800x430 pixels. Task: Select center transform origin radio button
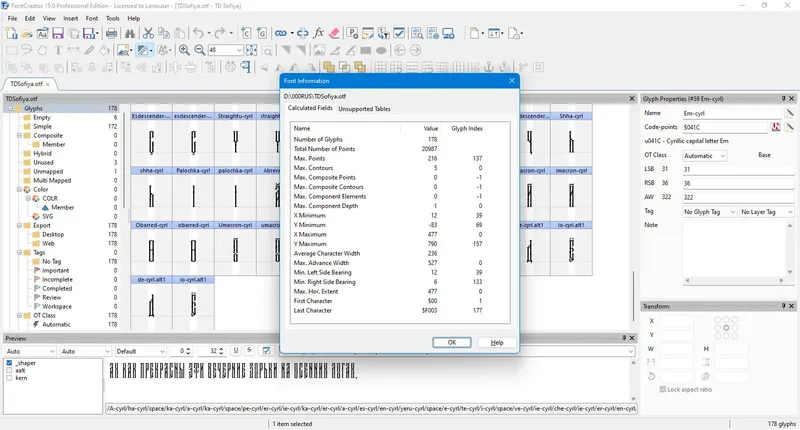click(x=726, y=327)
